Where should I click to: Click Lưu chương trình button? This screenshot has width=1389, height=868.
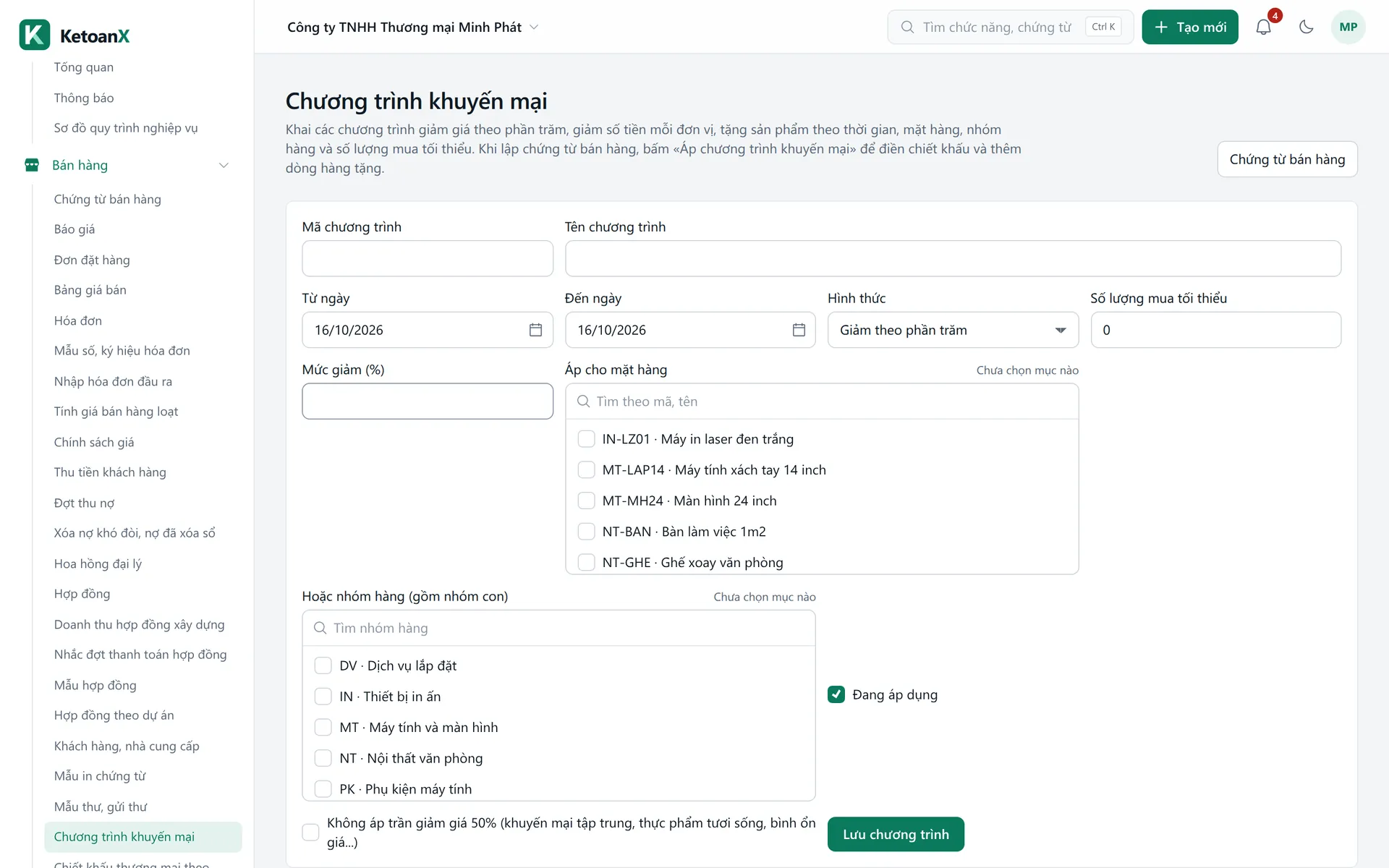[896, 834]
